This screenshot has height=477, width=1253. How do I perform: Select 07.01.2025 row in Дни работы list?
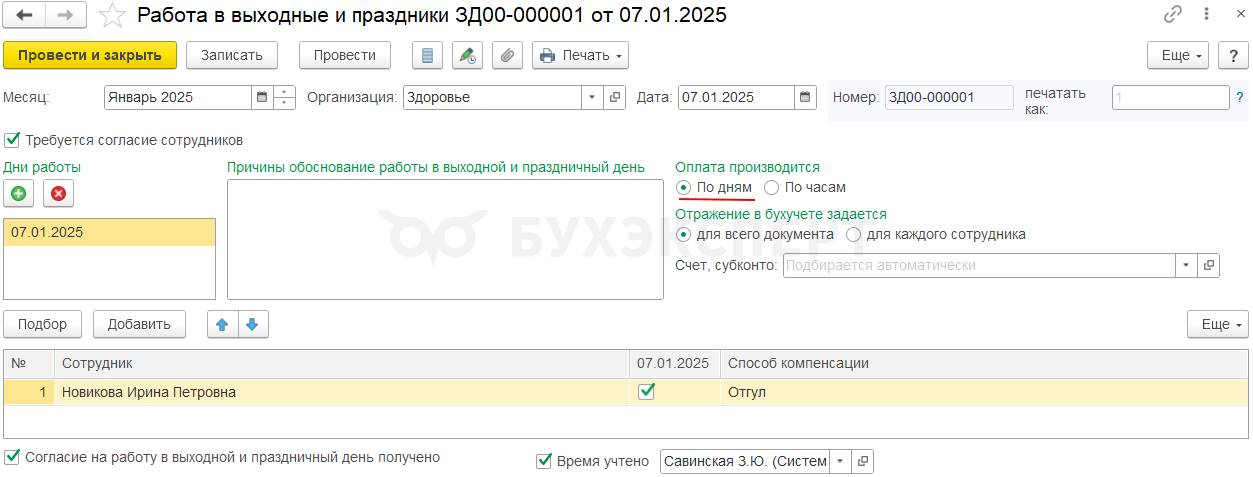tap(109, 232)
